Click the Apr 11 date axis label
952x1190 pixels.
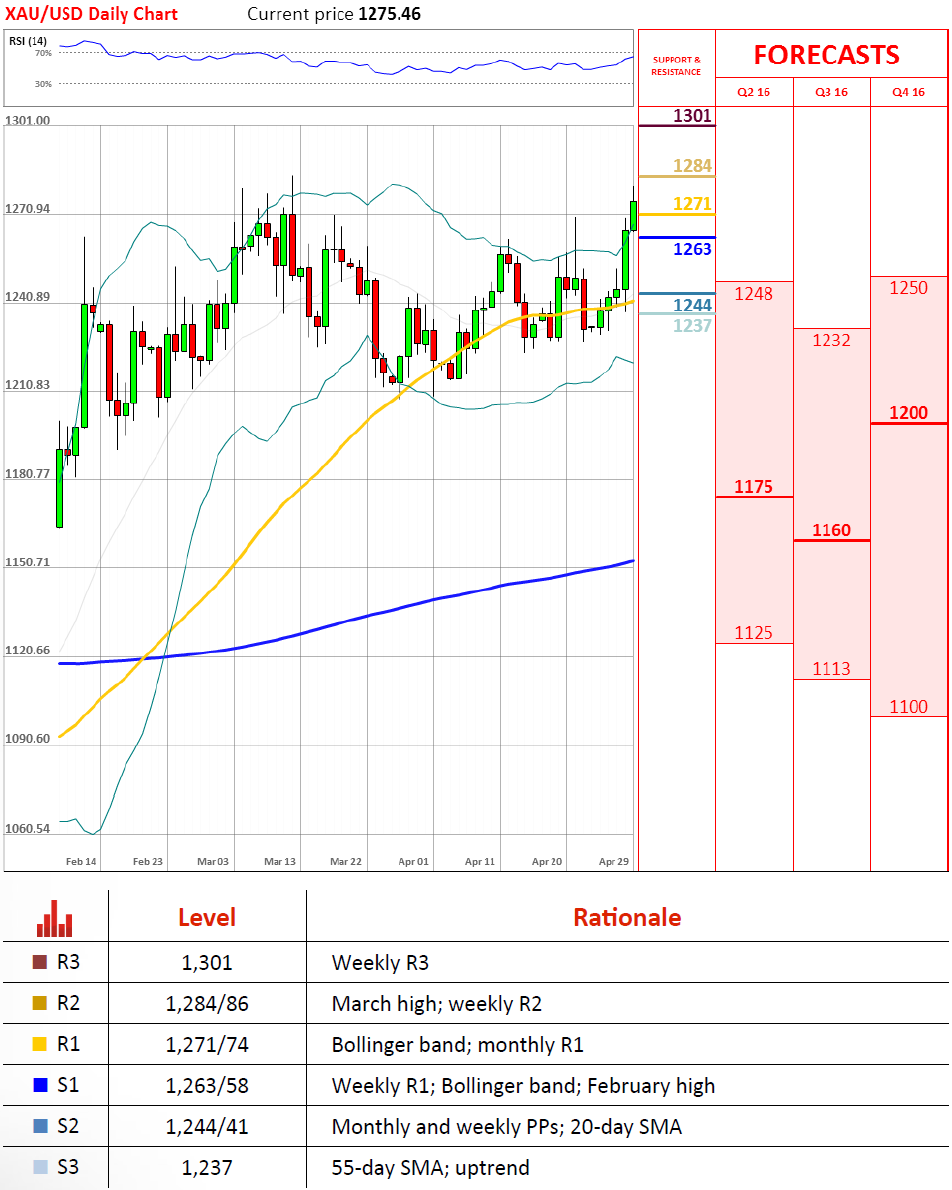pos(480,861)
